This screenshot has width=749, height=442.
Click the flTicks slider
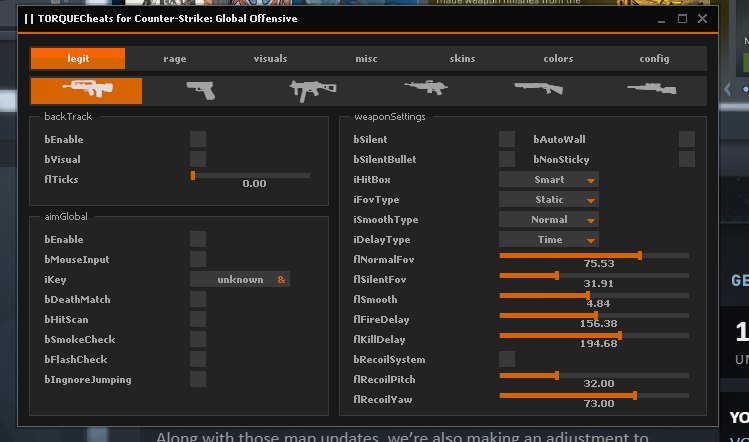pos(250,175)
